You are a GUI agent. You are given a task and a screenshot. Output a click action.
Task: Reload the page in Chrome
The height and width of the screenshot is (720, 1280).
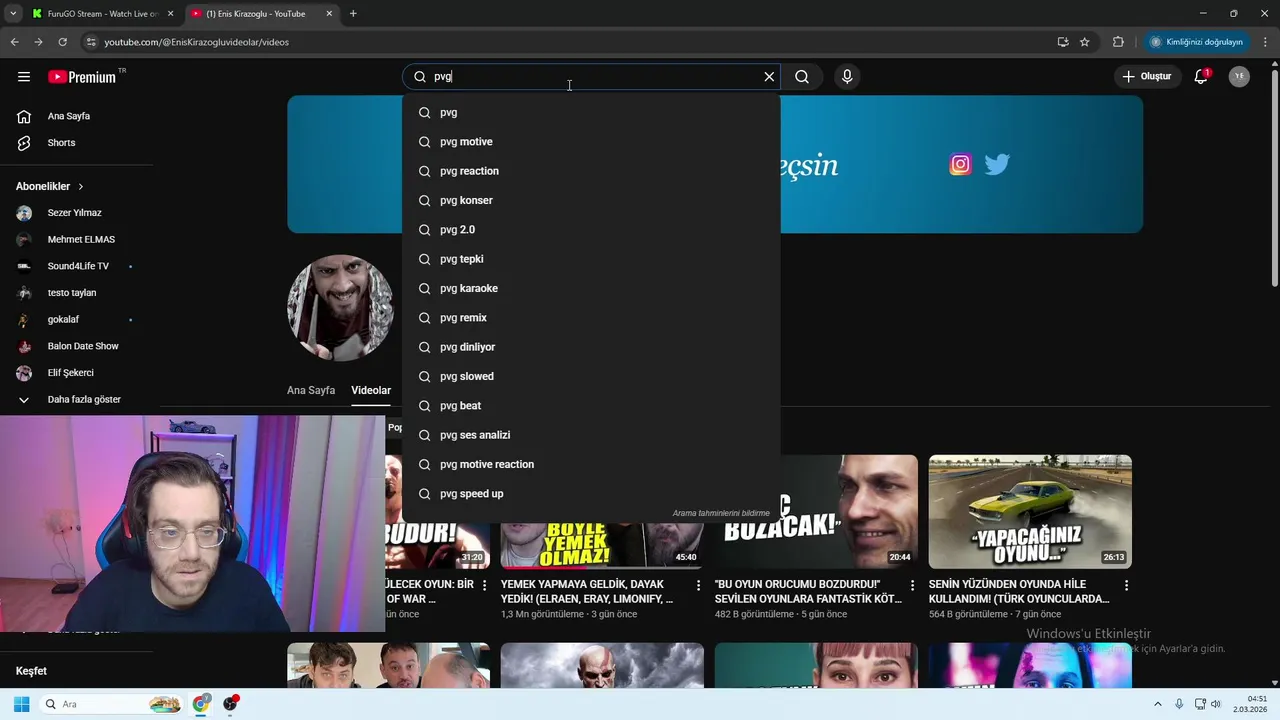pyautogui.click(x=62, y=42)
